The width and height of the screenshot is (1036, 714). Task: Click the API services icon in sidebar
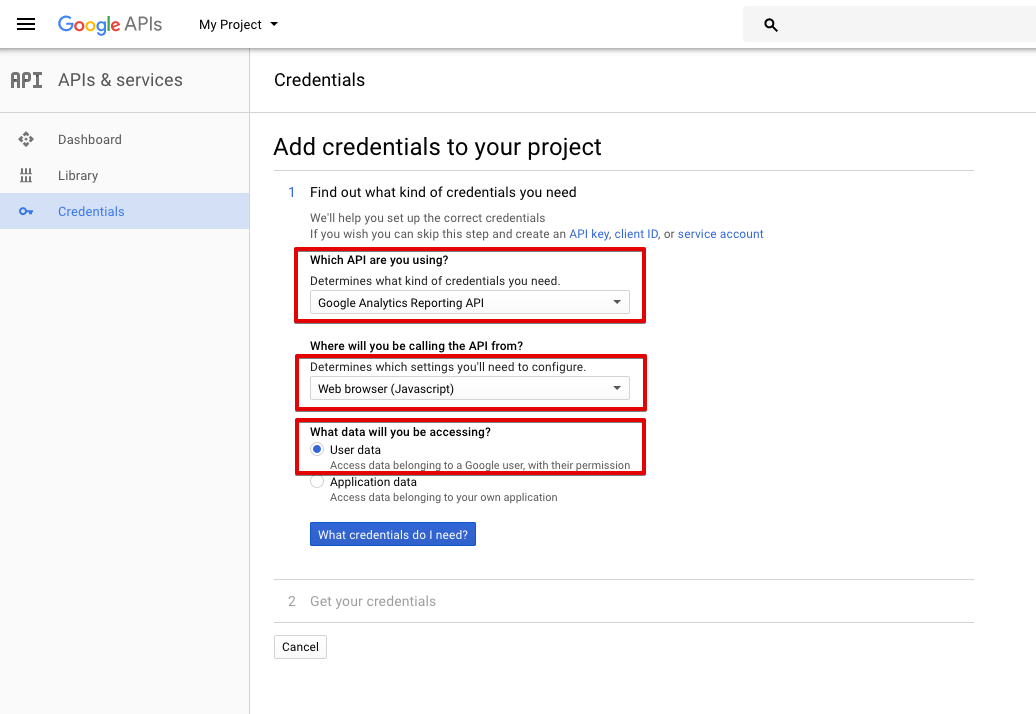(26, 80)
